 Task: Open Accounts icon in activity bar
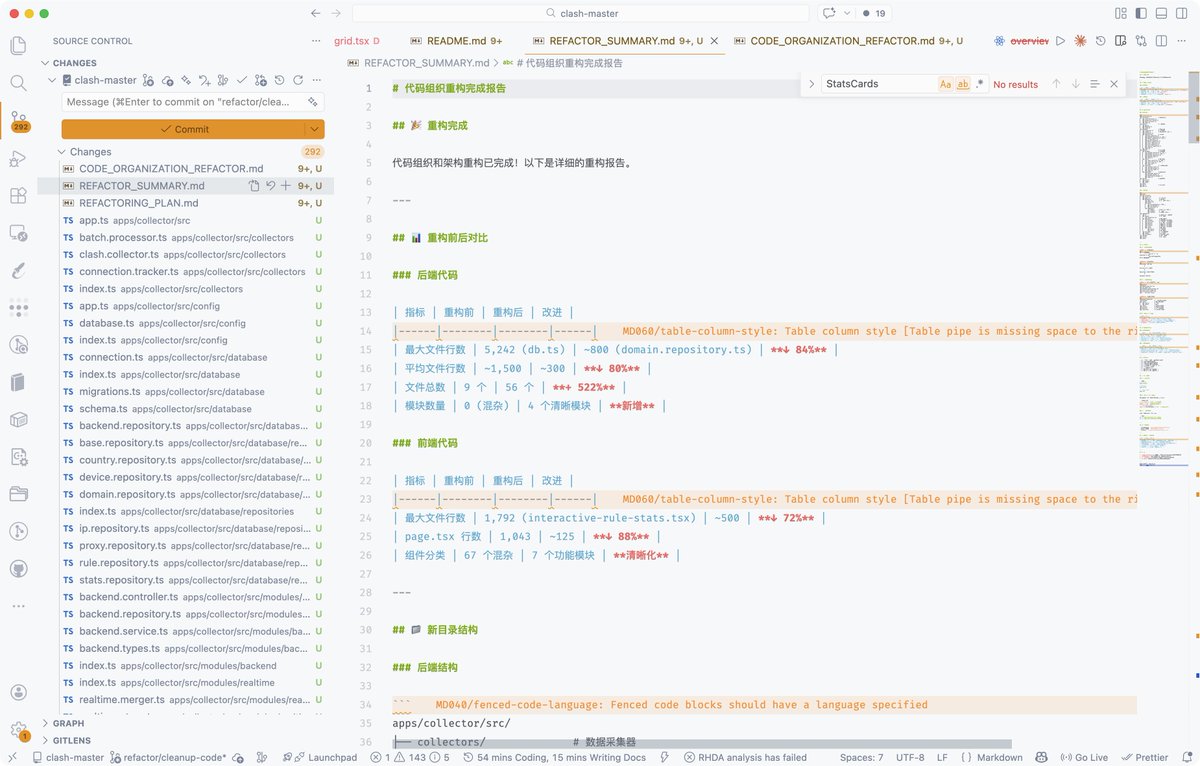click(x=18, y=692)
